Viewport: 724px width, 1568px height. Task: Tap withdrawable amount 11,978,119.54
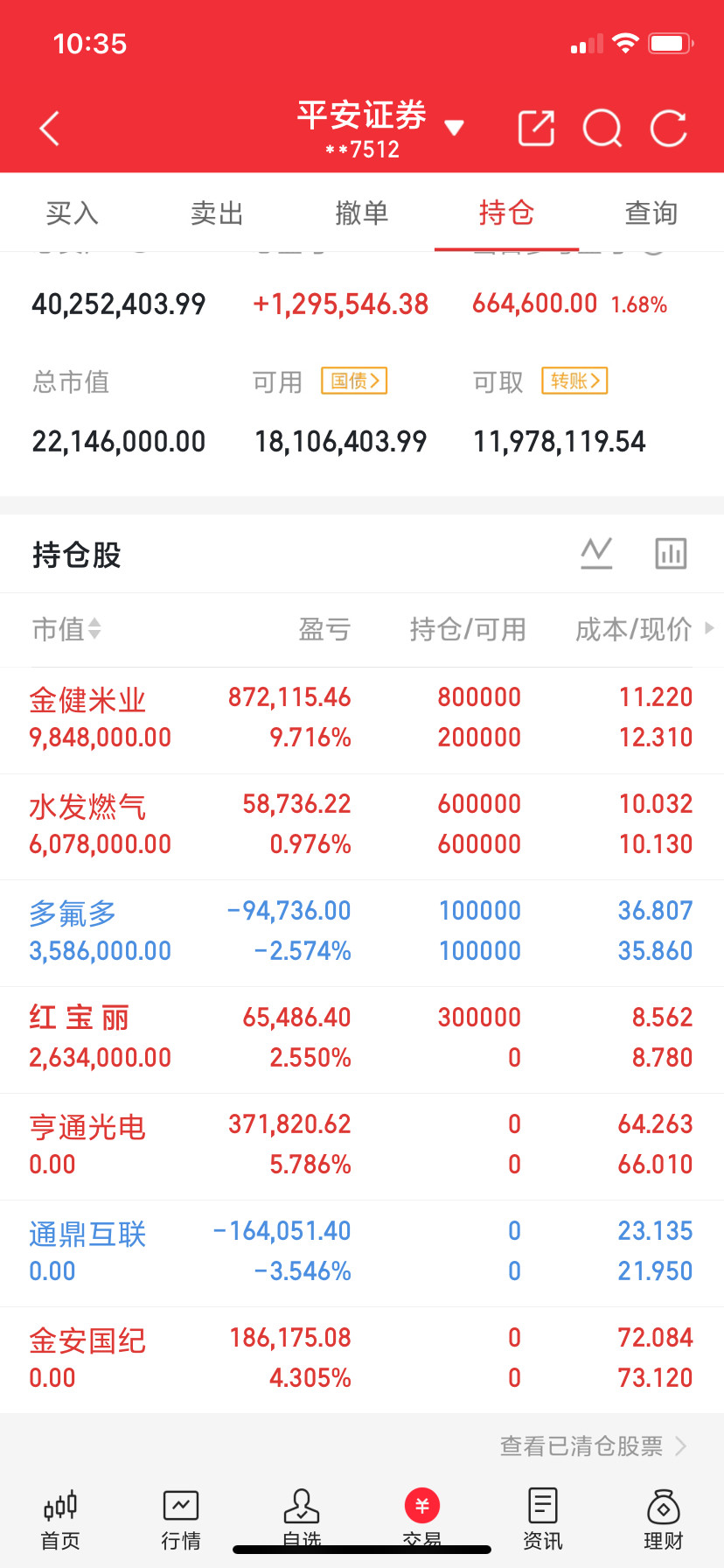[x=560, y=441]
